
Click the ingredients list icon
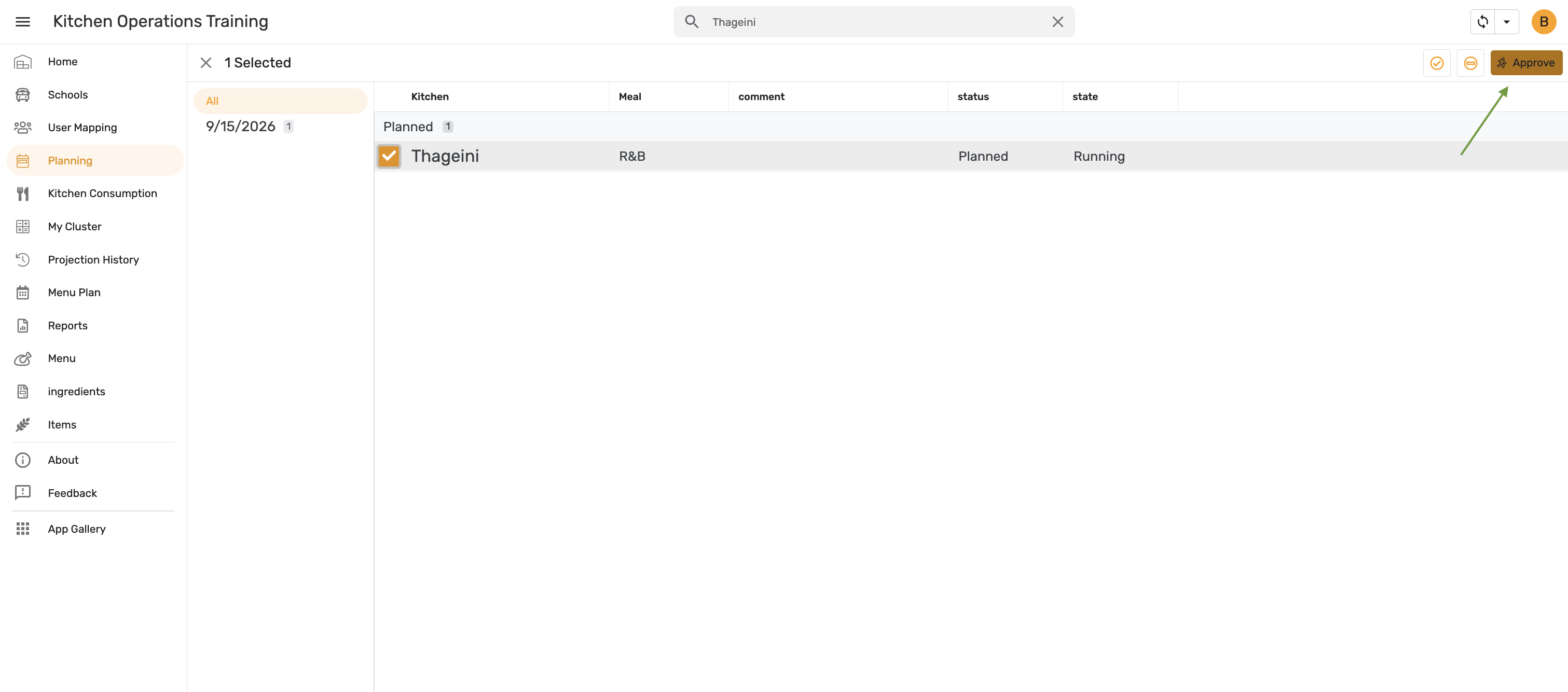[x=22, y=391]
